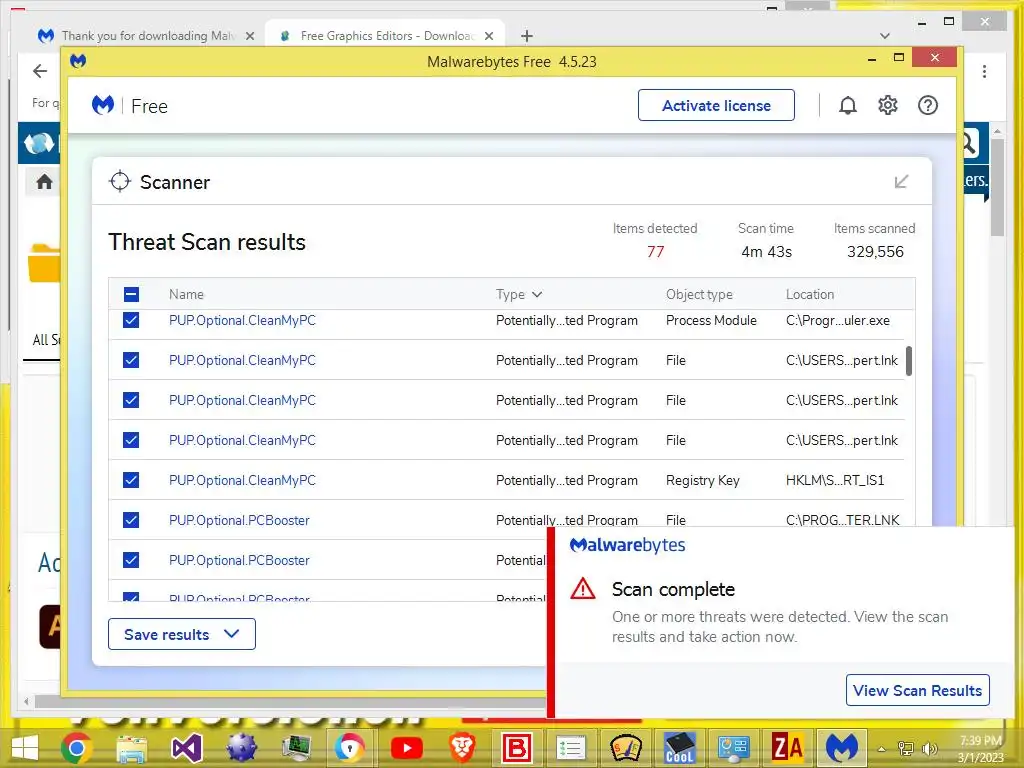This screenshot has width=1024, height=768.
Task: Click the Items detected count 77
Action: coord(656,252)
